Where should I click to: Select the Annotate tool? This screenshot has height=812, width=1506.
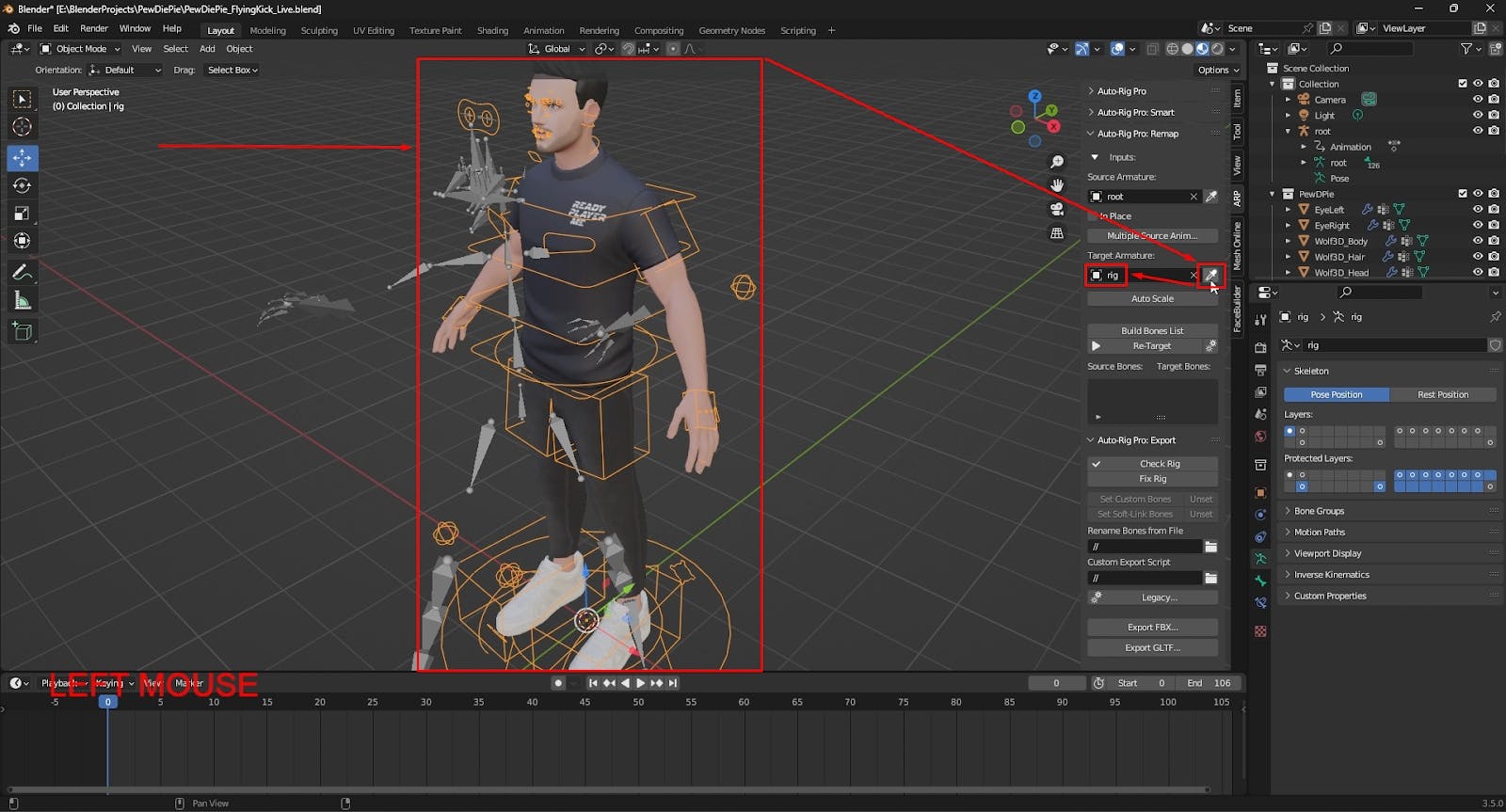point(22,273)
